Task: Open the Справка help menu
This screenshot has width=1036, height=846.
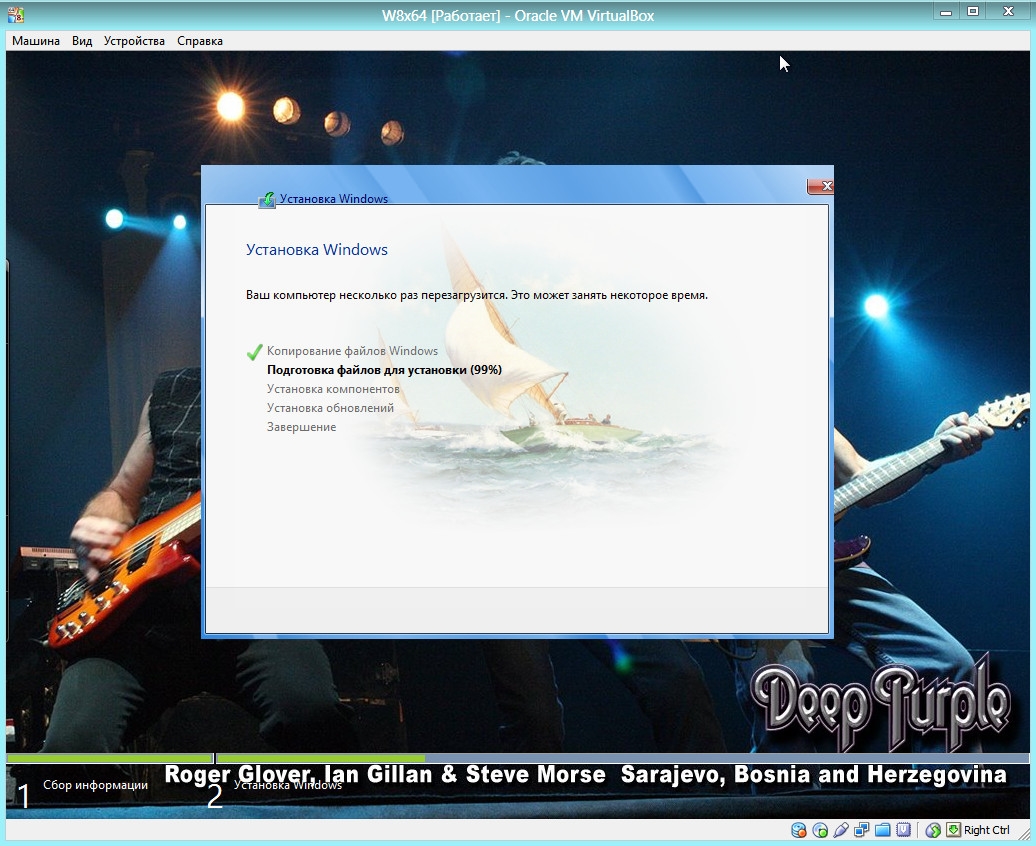Action: pyautogui.click(x=200, y=41)
